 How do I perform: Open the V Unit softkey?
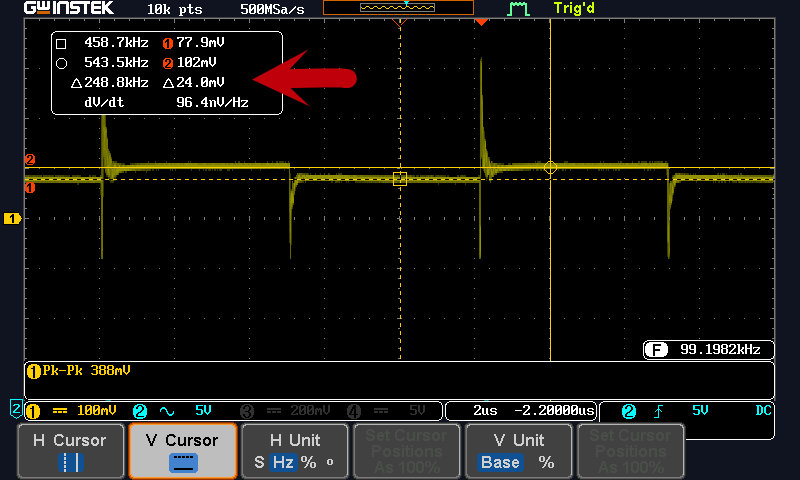tap(518, 451)
